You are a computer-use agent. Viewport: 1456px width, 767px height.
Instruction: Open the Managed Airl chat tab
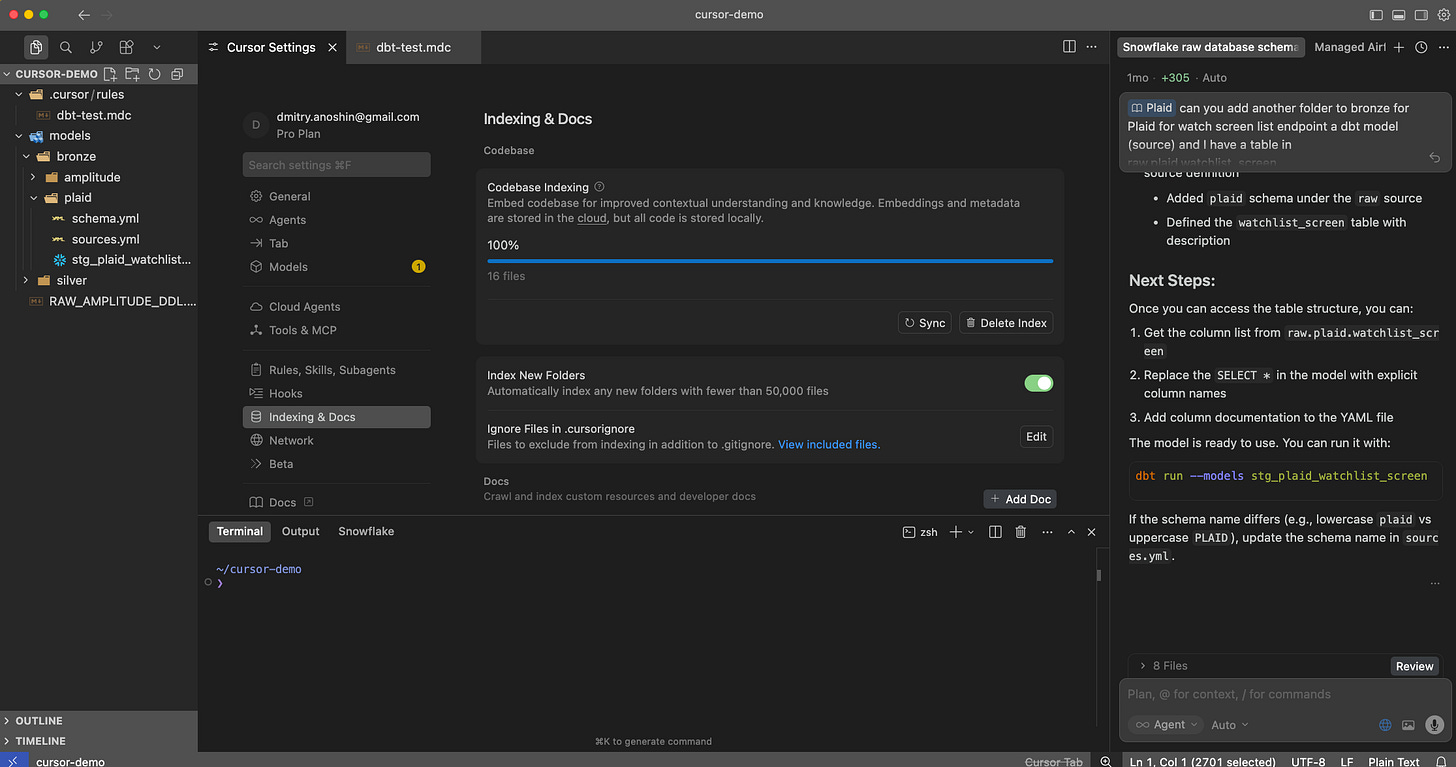click(x=1350, y=47)
